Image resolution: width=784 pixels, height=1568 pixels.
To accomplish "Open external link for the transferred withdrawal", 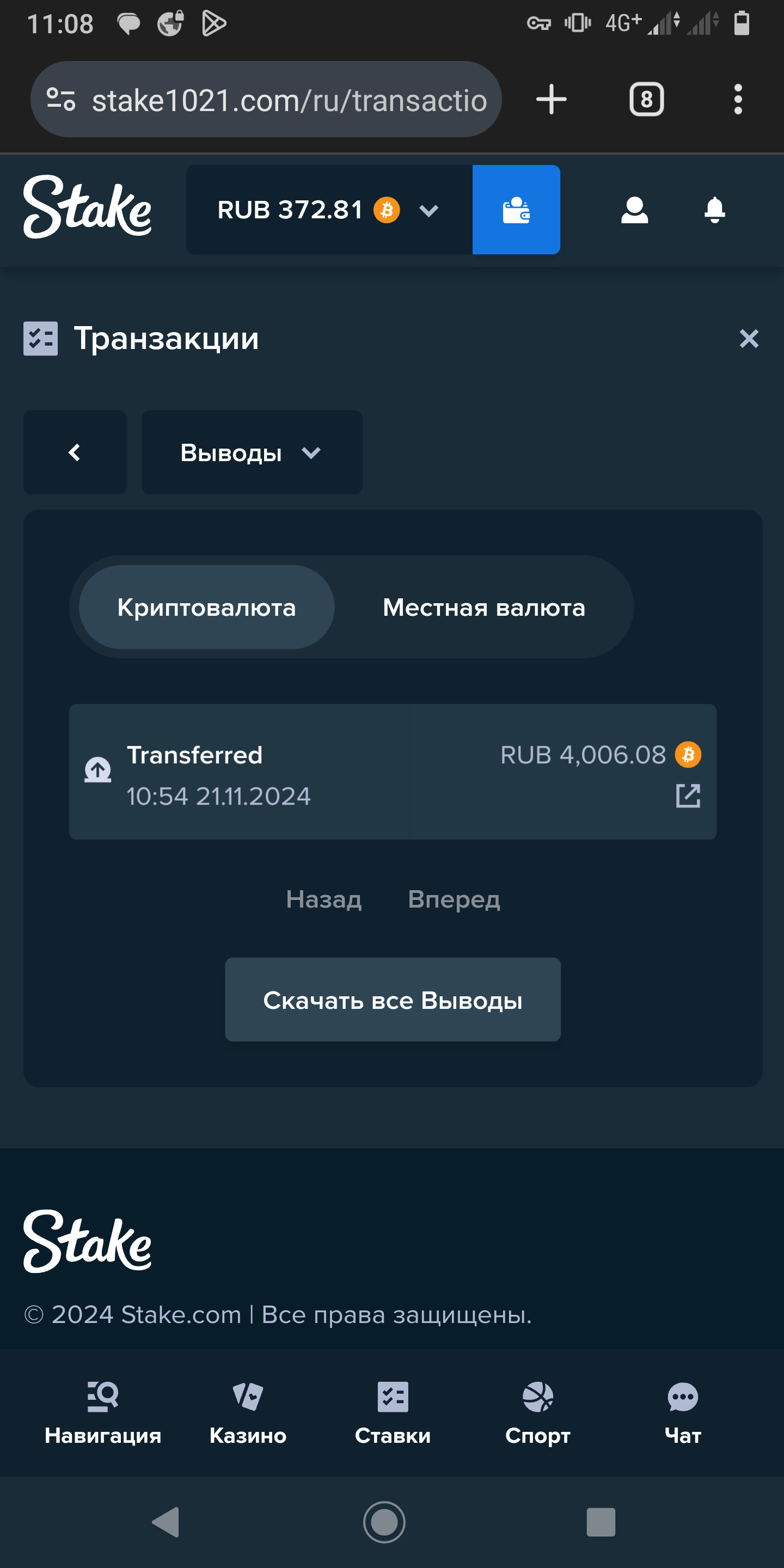I will pos(688,795).
